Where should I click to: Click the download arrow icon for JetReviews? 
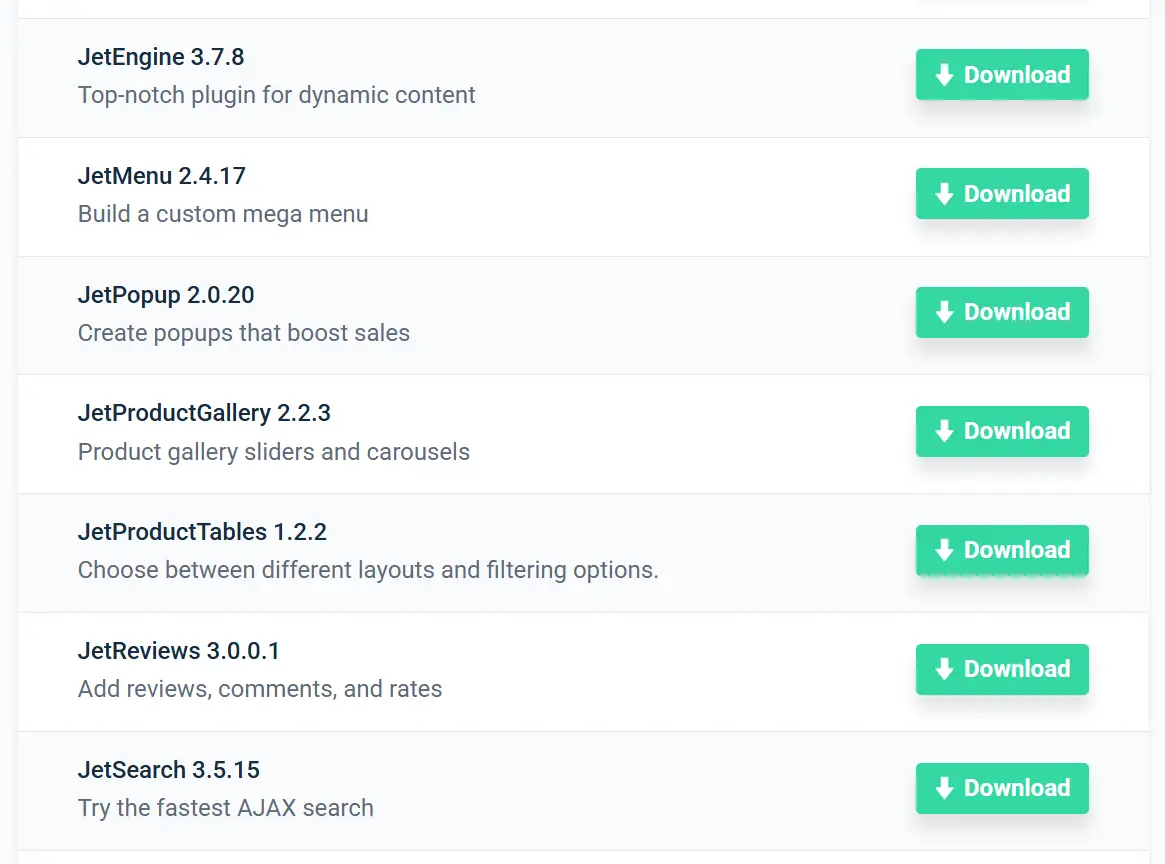point(944,669)
